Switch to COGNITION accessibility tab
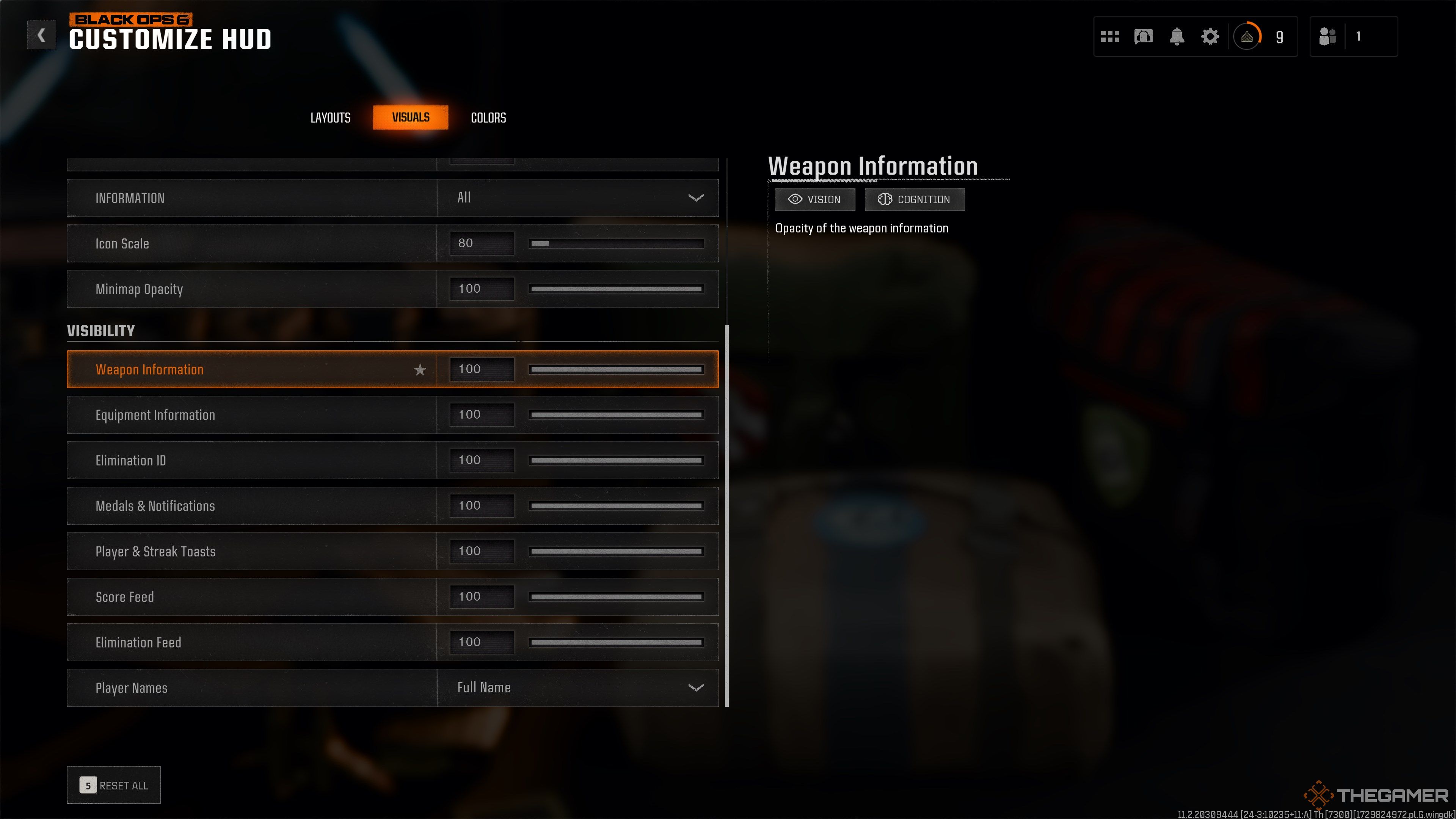The image size is (1456, 819). point(914,199)
